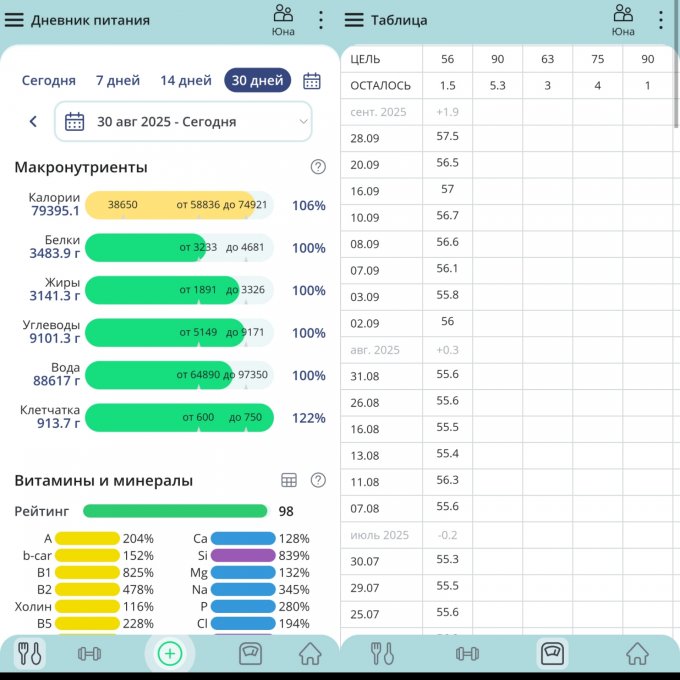Viewport: 680px width, 680px height.
Task: Go to previous period with back chevron
Action: pos(33,122)
